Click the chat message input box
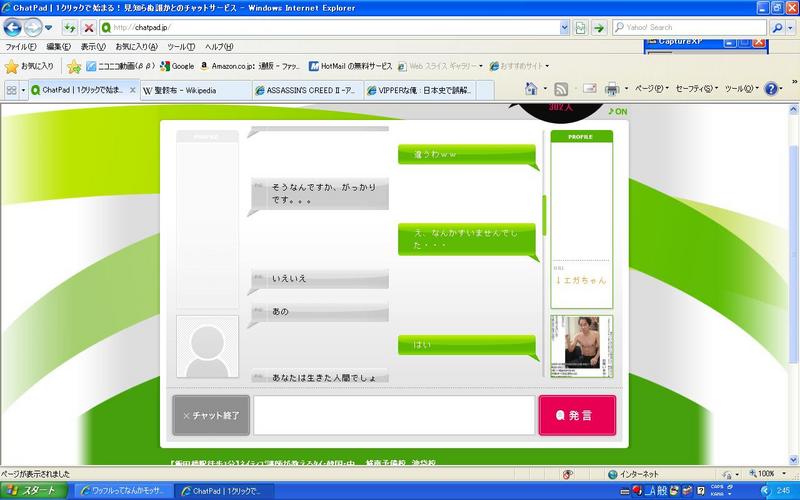Image resolution: width=800 pixels, height=500 pixels. 394,415
